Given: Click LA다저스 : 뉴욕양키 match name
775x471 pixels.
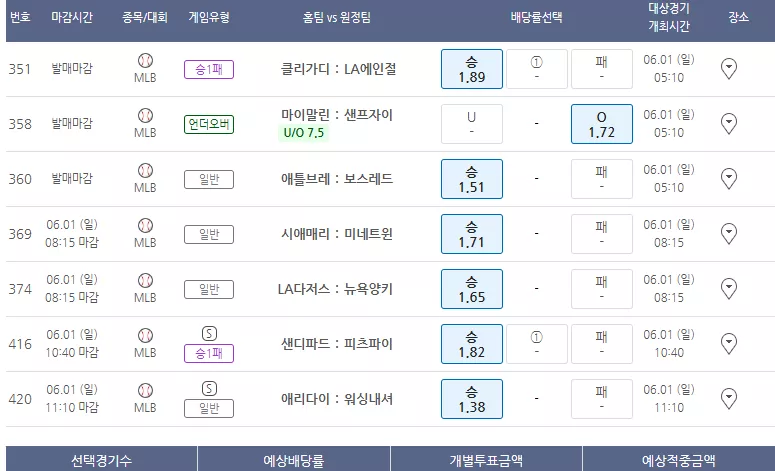Looking at the screenshot, I should [x=335, y=289].
